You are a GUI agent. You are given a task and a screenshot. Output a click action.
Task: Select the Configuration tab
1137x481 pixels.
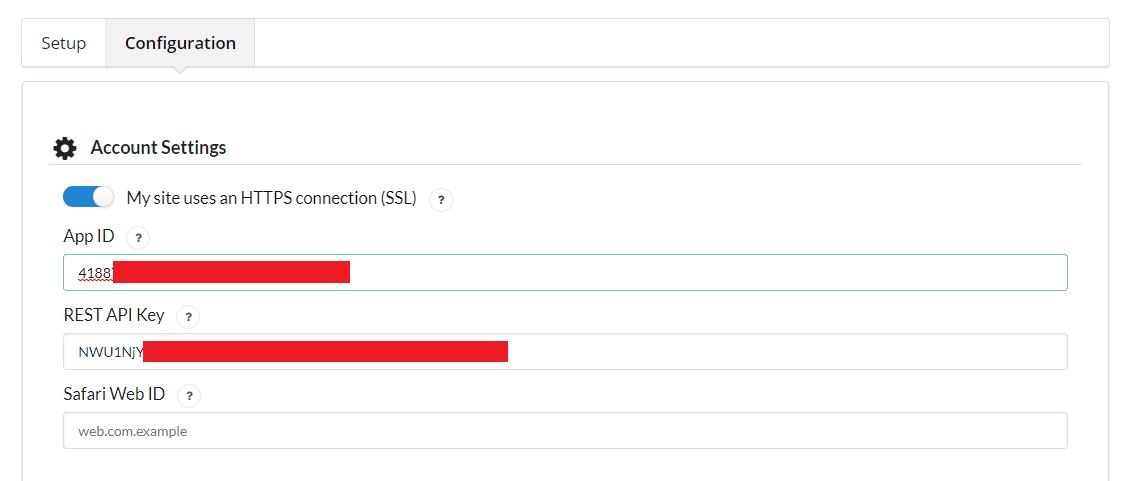tap(180, 43)
